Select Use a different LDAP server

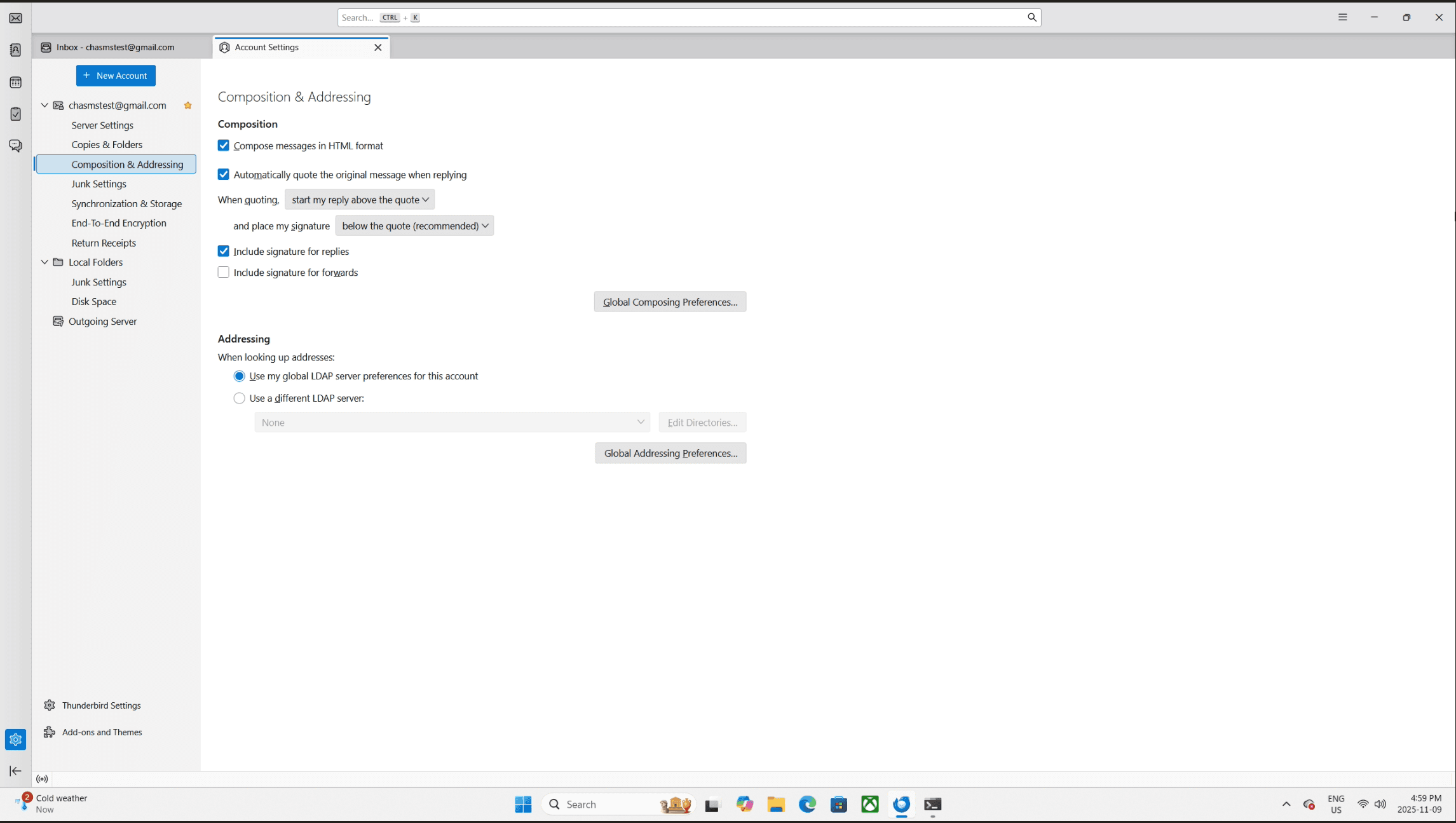point(239,398)
